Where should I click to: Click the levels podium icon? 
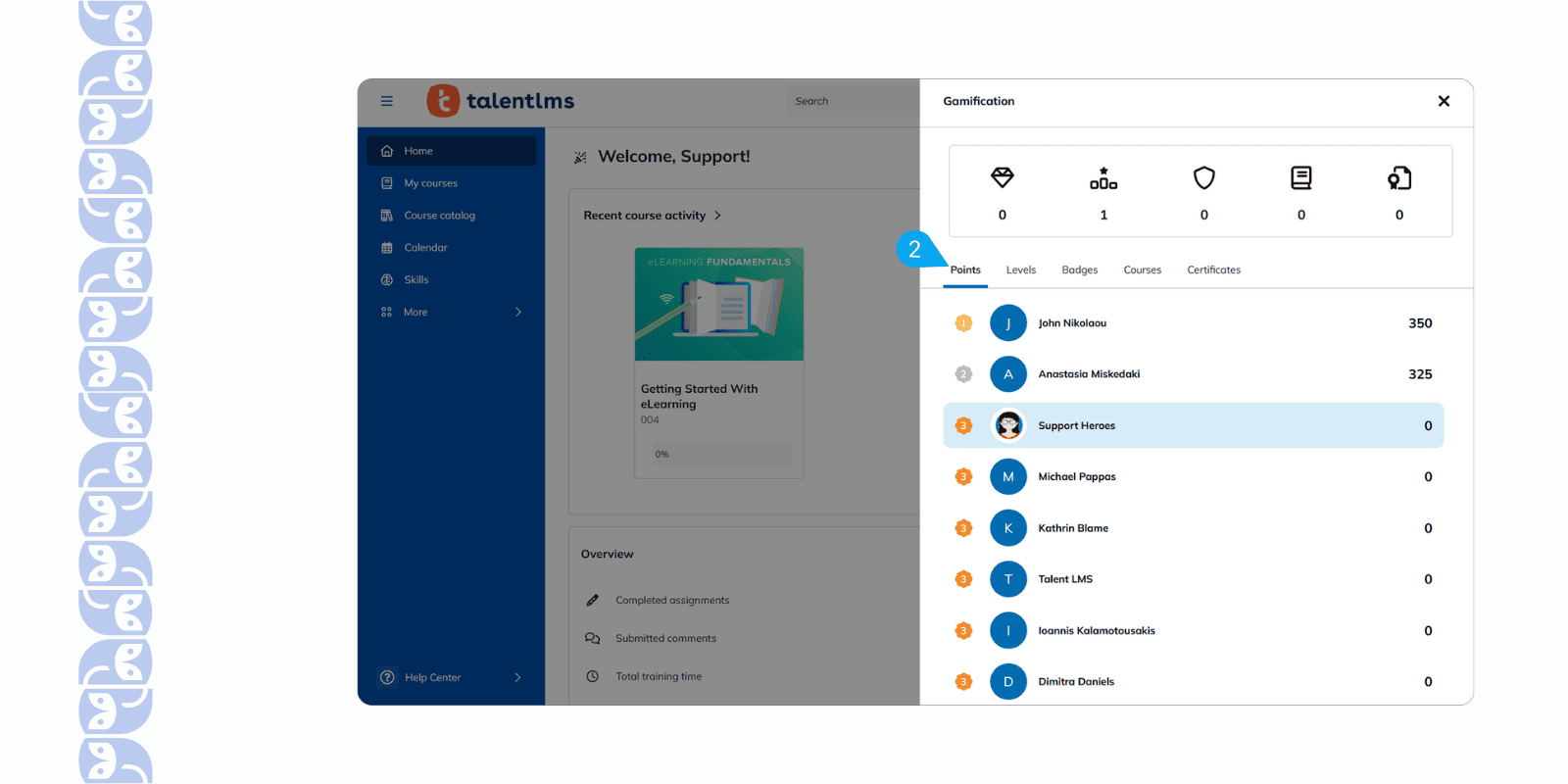click(1103, 177)
